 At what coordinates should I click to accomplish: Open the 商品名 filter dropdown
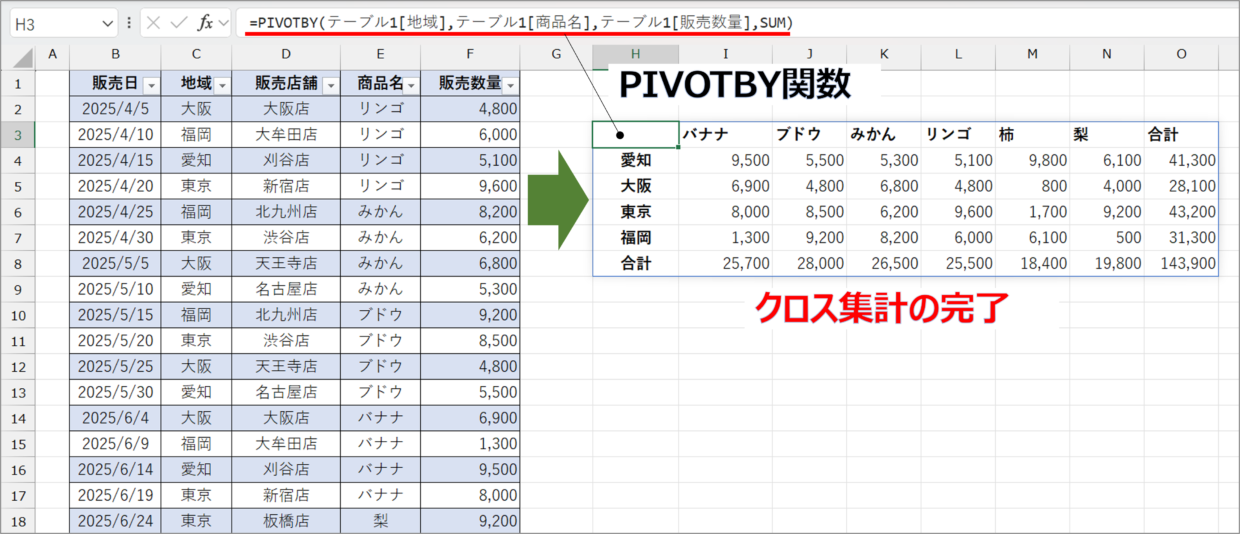point(410,85)
